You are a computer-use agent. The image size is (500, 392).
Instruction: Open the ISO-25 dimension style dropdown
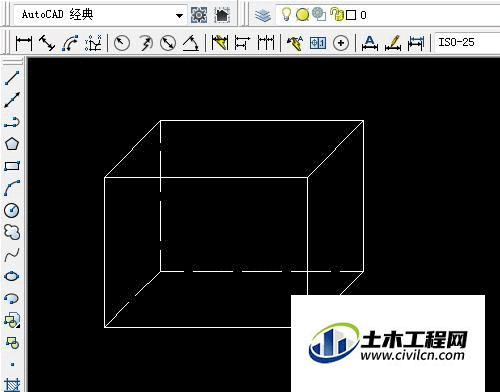[x=467, y=43]
